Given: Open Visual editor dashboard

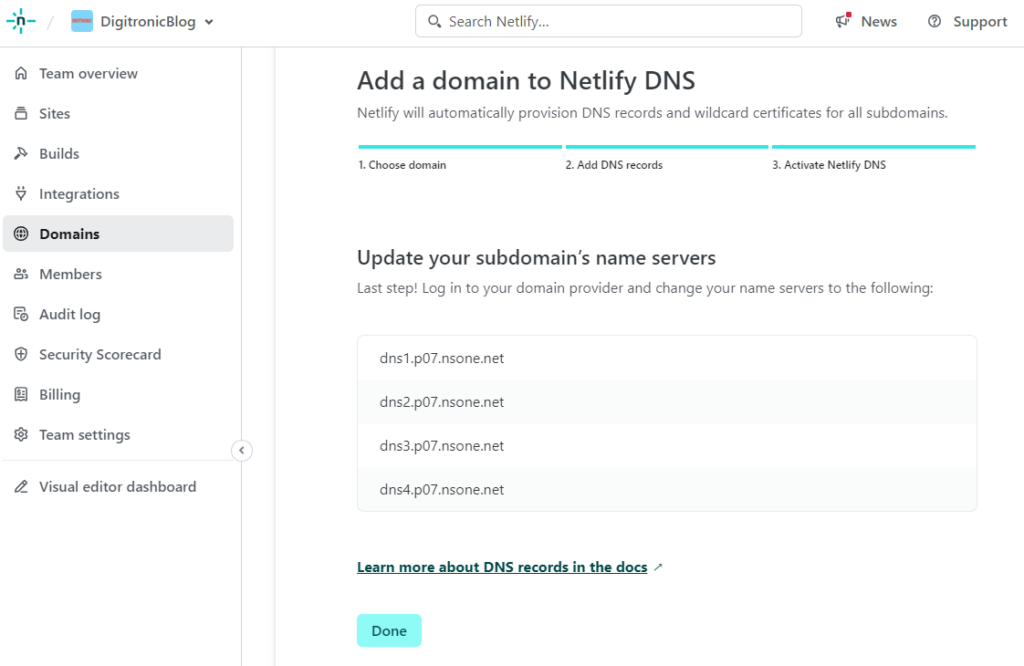Looking at the screenshot, I should [118, 486].
